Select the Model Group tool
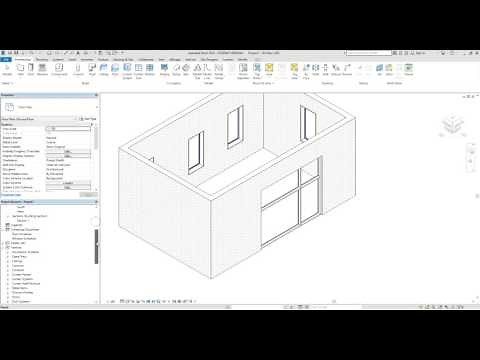 click(219, 71)
